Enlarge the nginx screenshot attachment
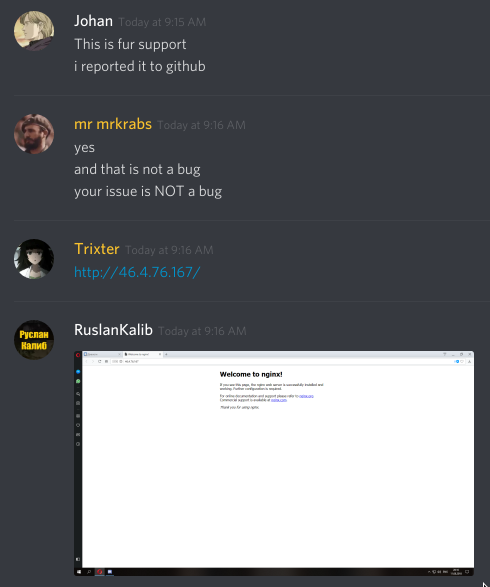Viewport: 490px width, 587px height. [x=274, y=463]
